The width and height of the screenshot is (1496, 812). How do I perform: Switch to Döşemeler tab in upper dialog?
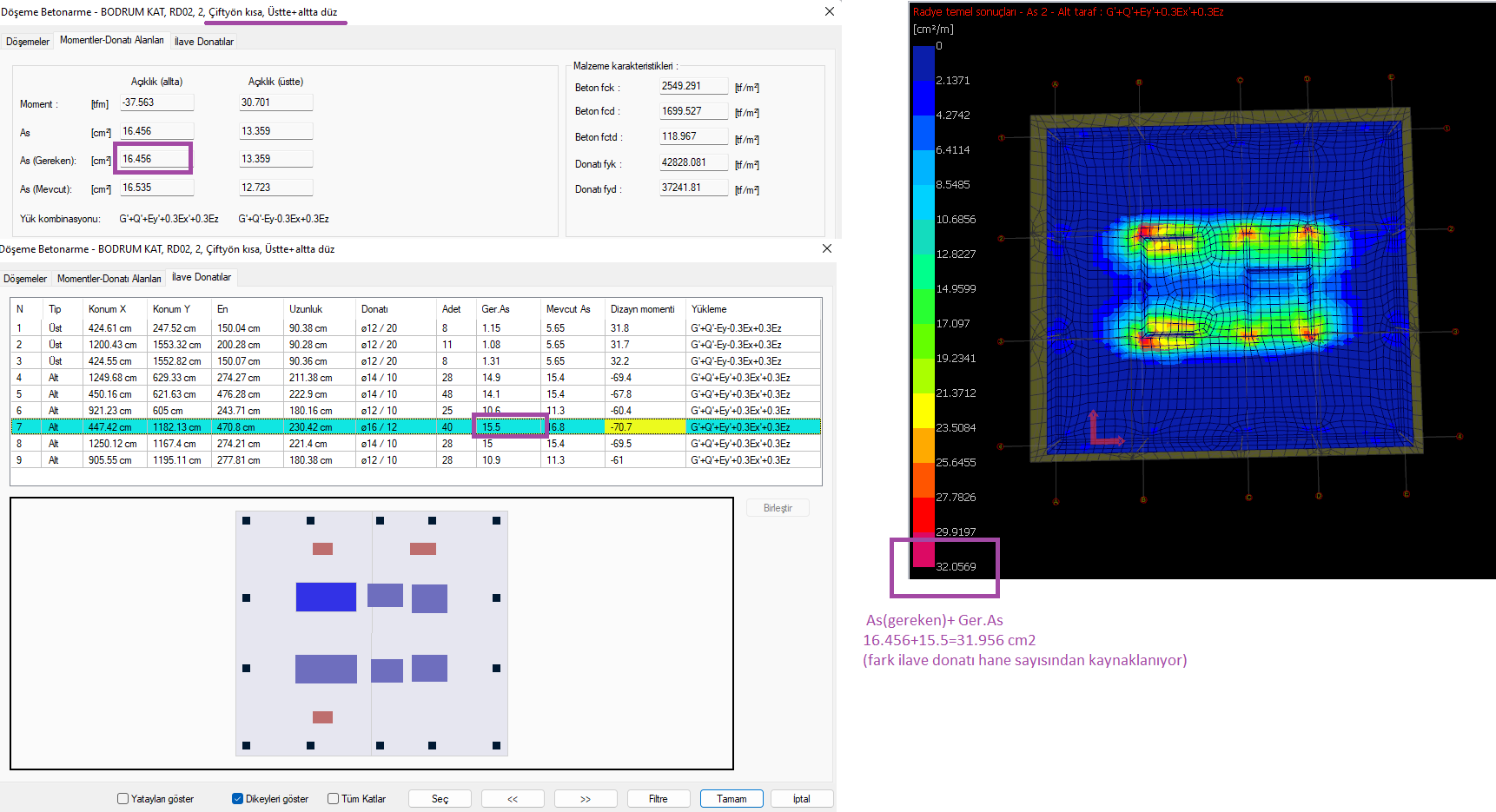tap(28, 42)
